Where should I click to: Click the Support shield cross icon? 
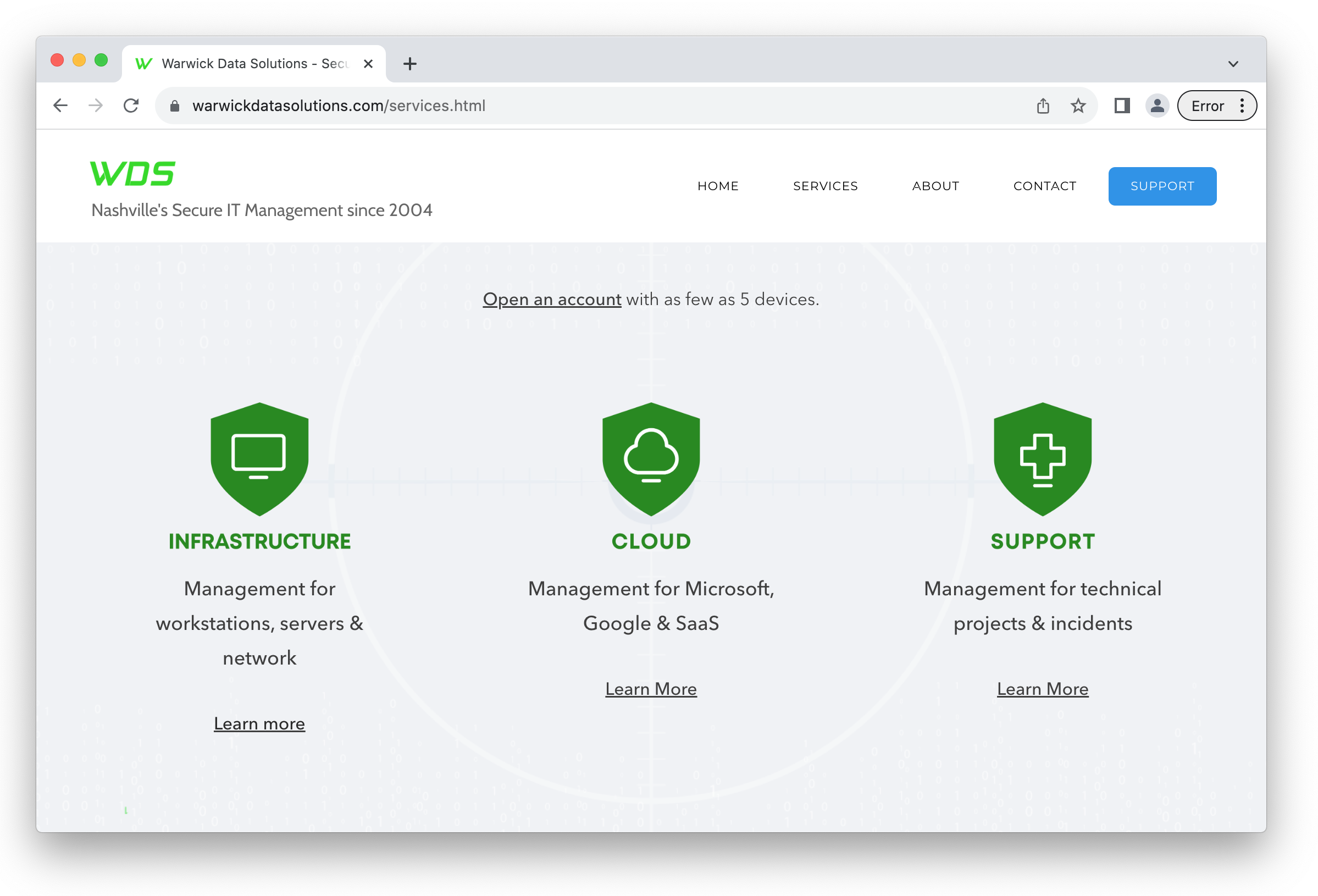(x=1042, y=458)
